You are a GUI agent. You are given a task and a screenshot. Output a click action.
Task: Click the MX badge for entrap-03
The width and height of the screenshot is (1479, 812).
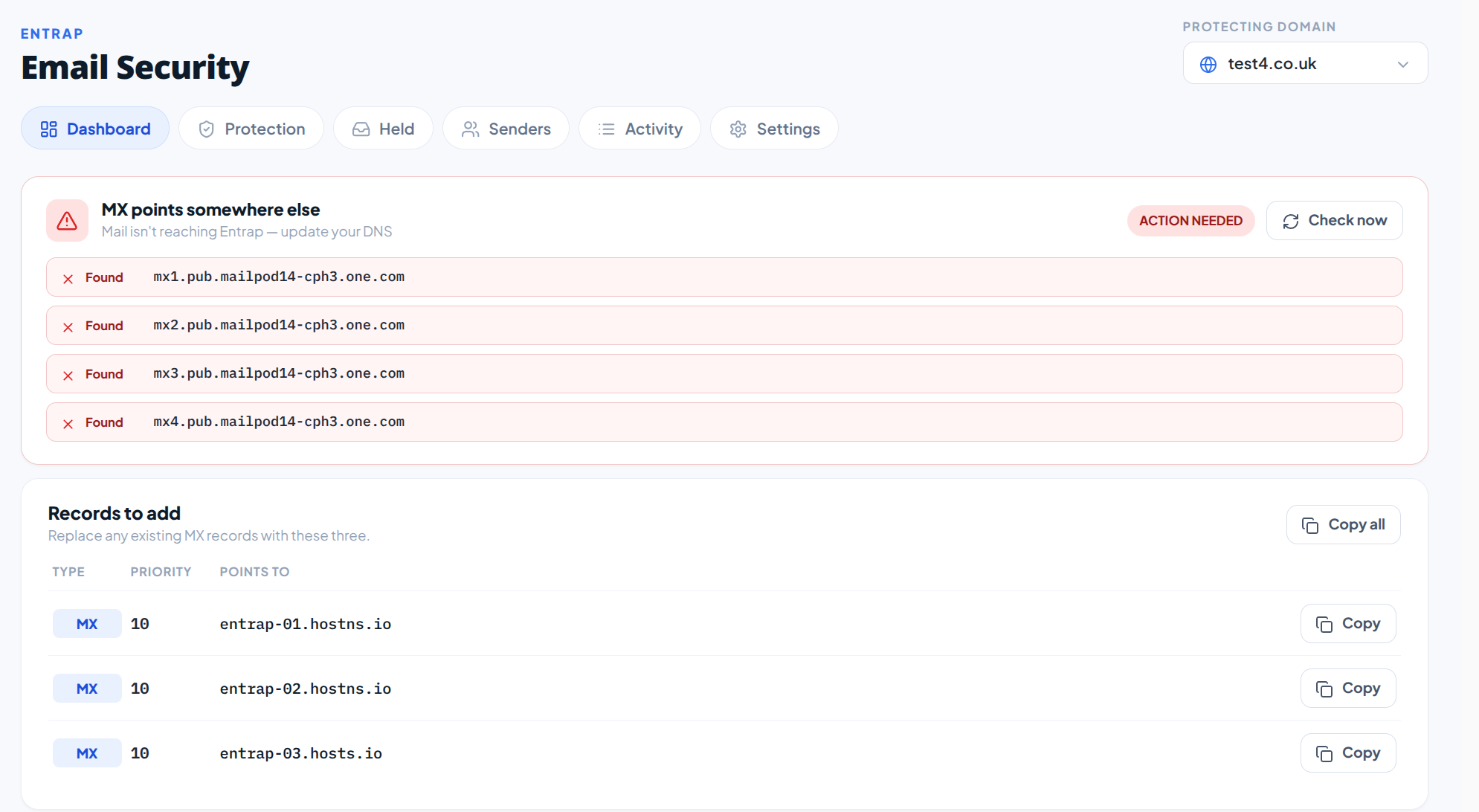click(x=87, y=753)
